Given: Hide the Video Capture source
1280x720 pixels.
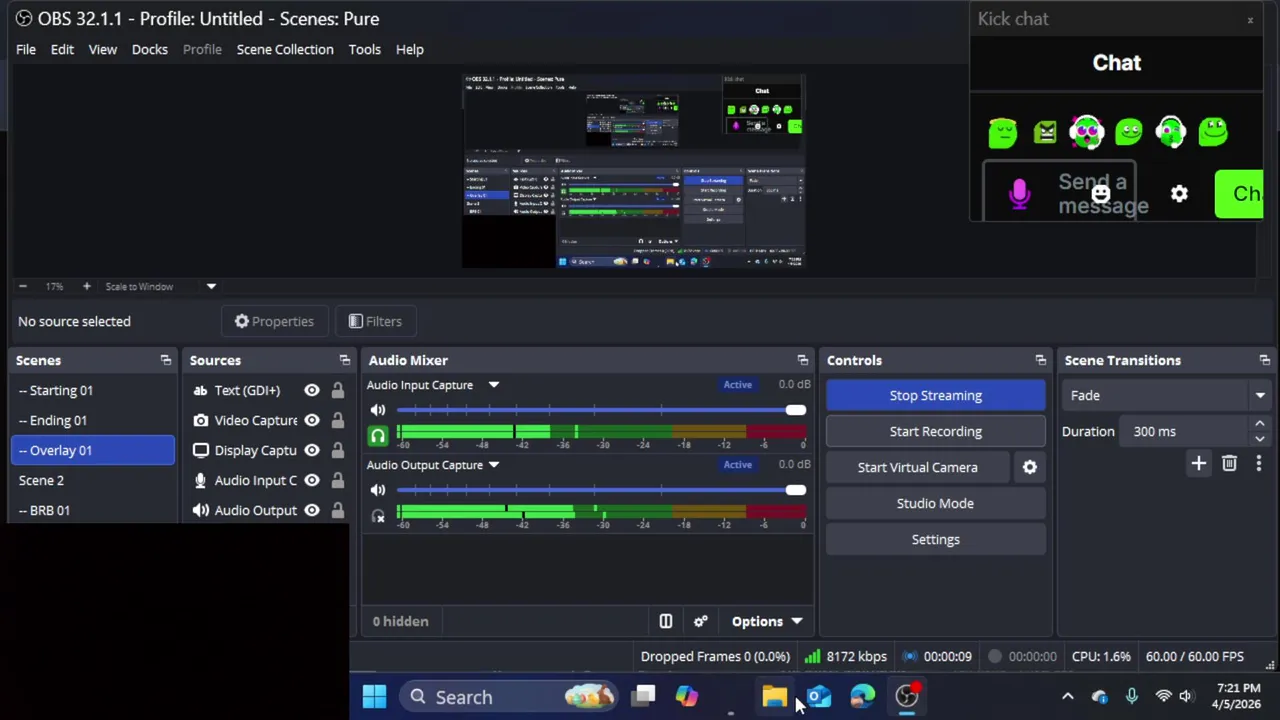Looking at the screenshot, I should (312, 420).
